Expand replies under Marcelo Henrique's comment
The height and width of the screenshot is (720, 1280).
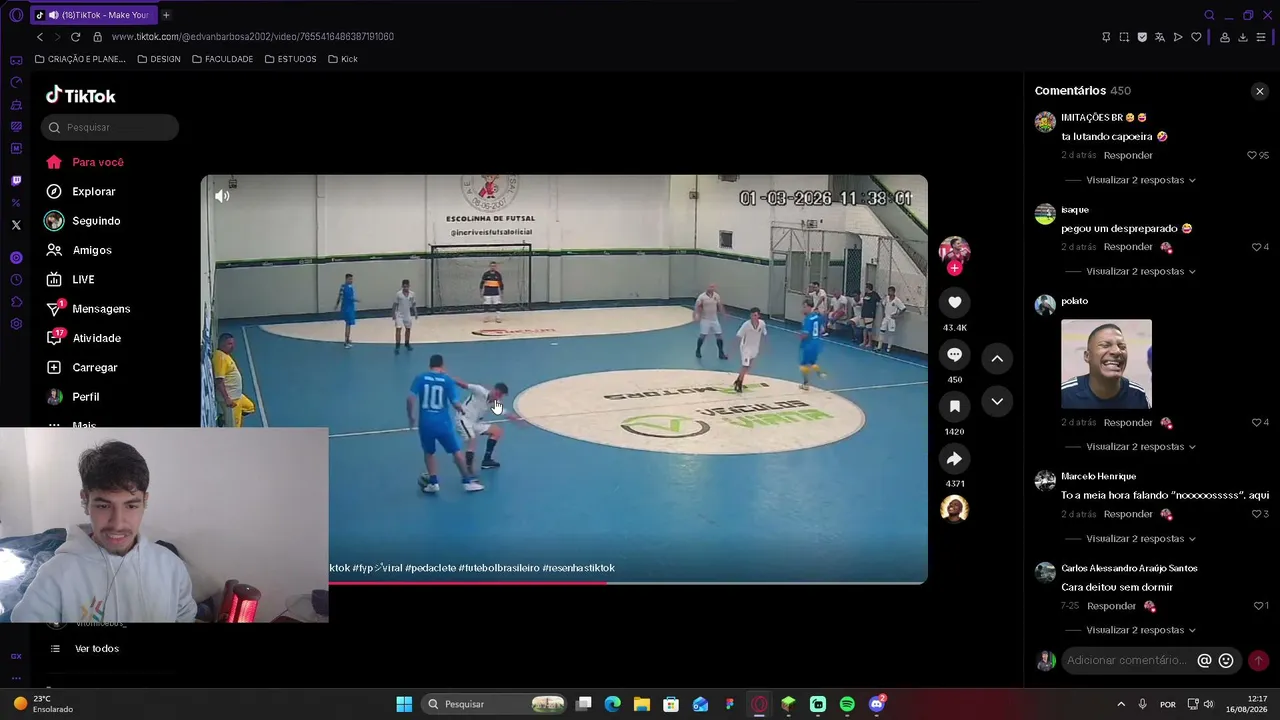pos(1140,539)
